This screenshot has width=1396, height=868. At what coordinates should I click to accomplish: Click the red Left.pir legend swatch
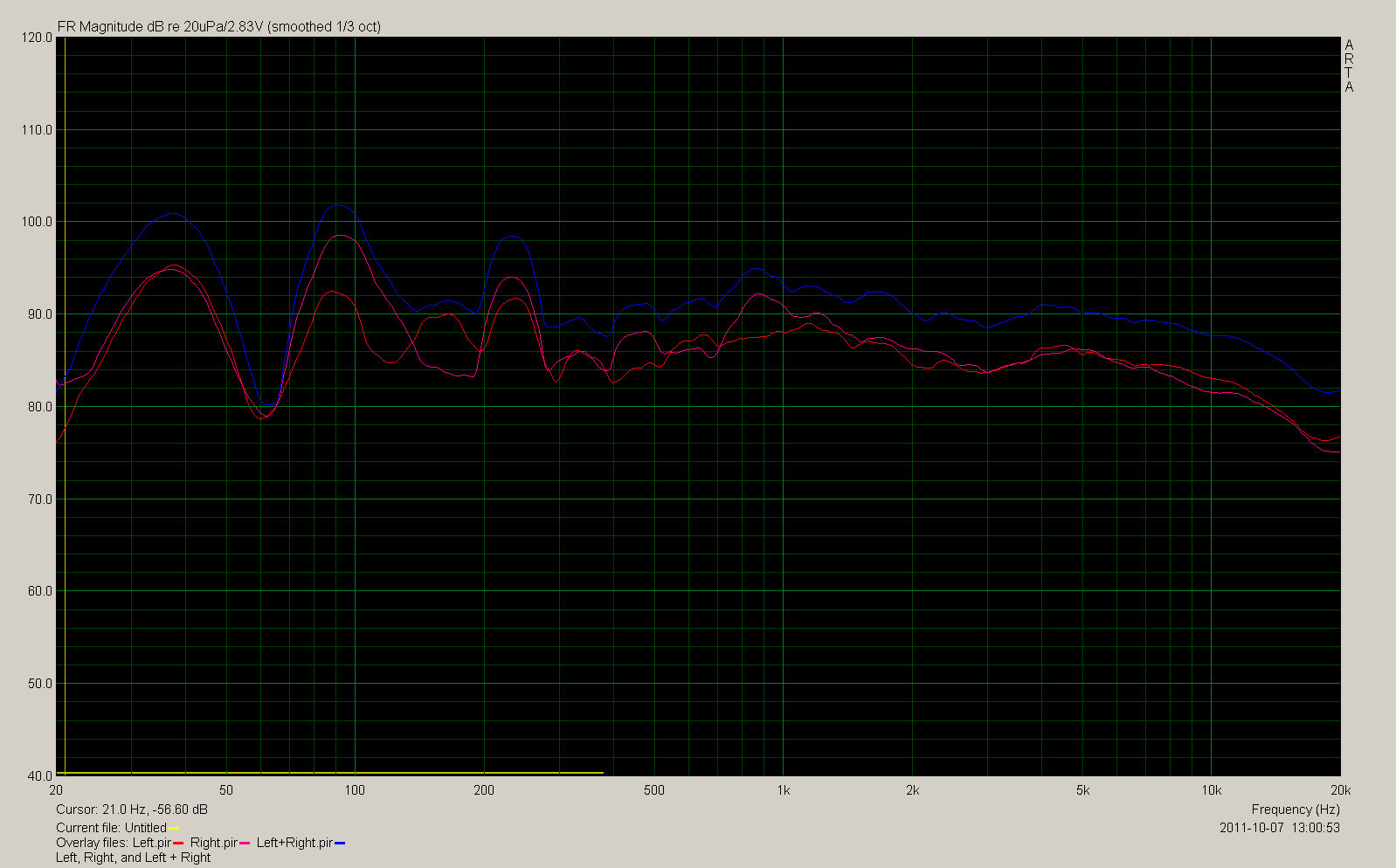pyautogui.click(x=178, y=844)
